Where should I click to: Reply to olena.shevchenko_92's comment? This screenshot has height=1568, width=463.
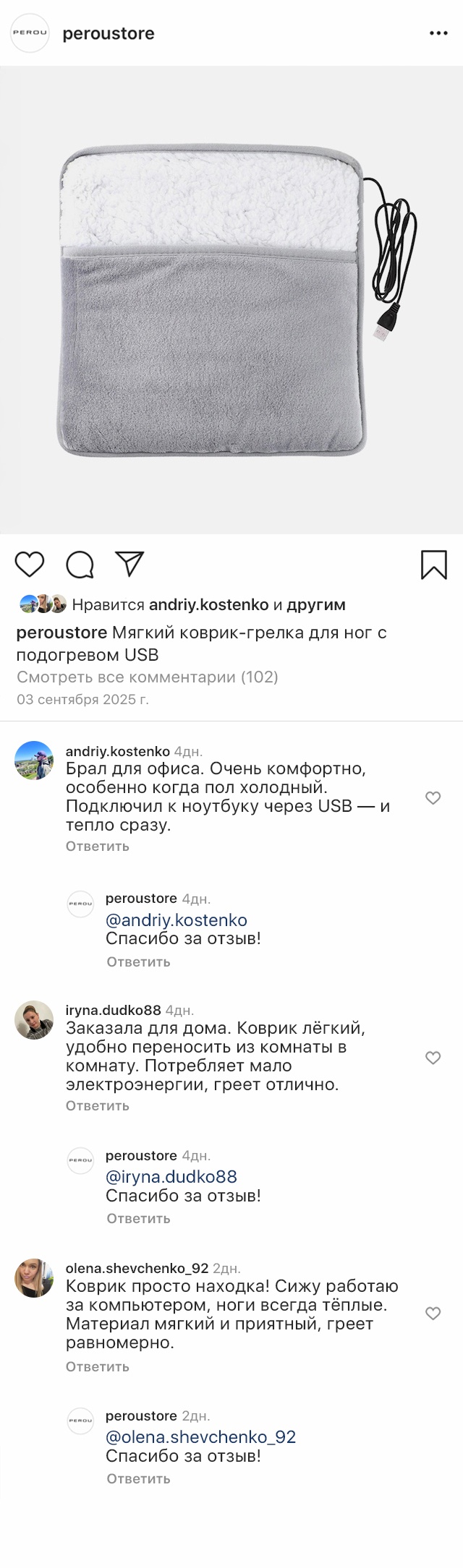point(98,1366)
